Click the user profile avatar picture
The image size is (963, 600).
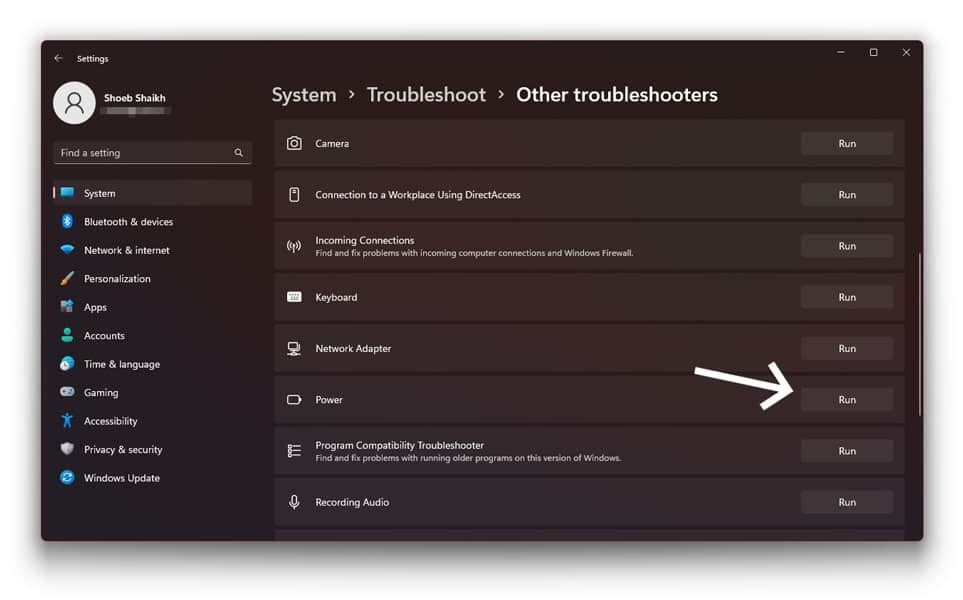point(74,103)
